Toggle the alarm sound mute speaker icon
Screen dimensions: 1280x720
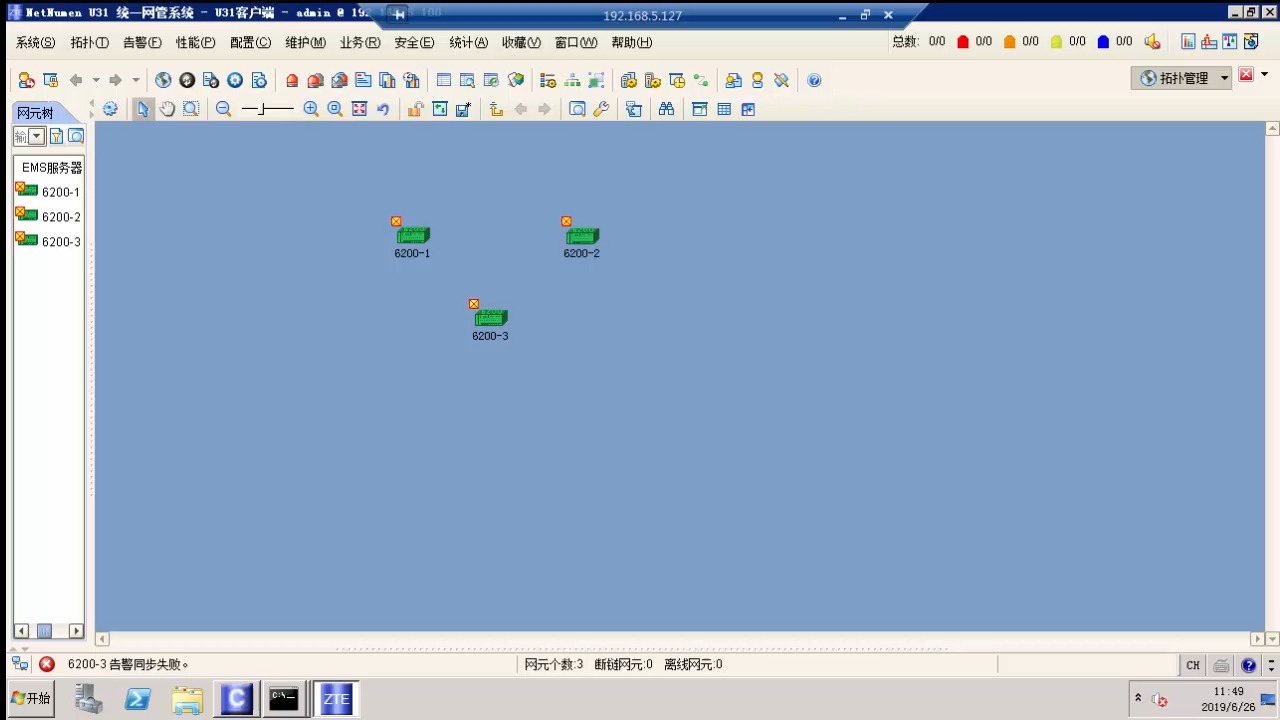[1152, 42]
